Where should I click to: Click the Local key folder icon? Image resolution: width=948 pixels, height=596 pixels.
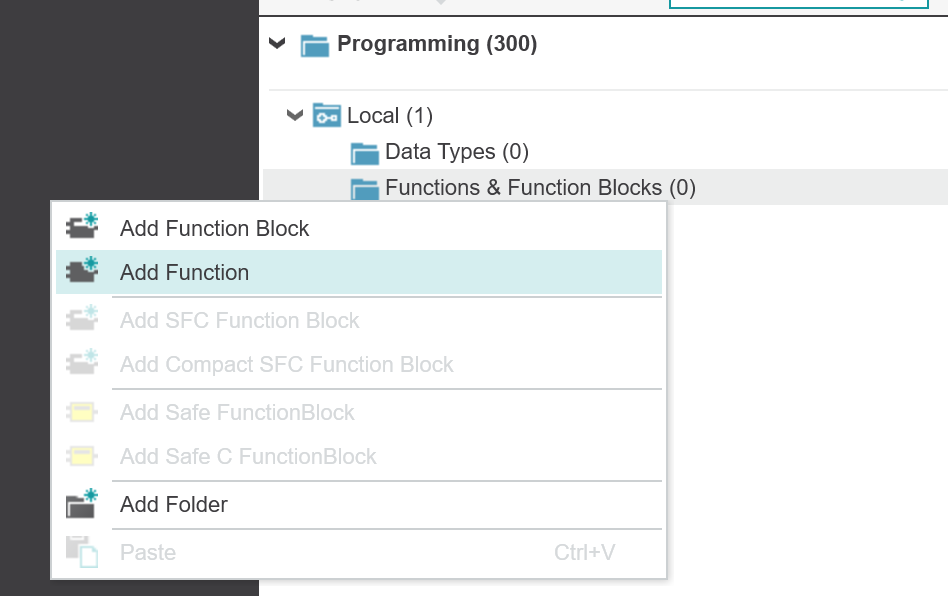326,115
